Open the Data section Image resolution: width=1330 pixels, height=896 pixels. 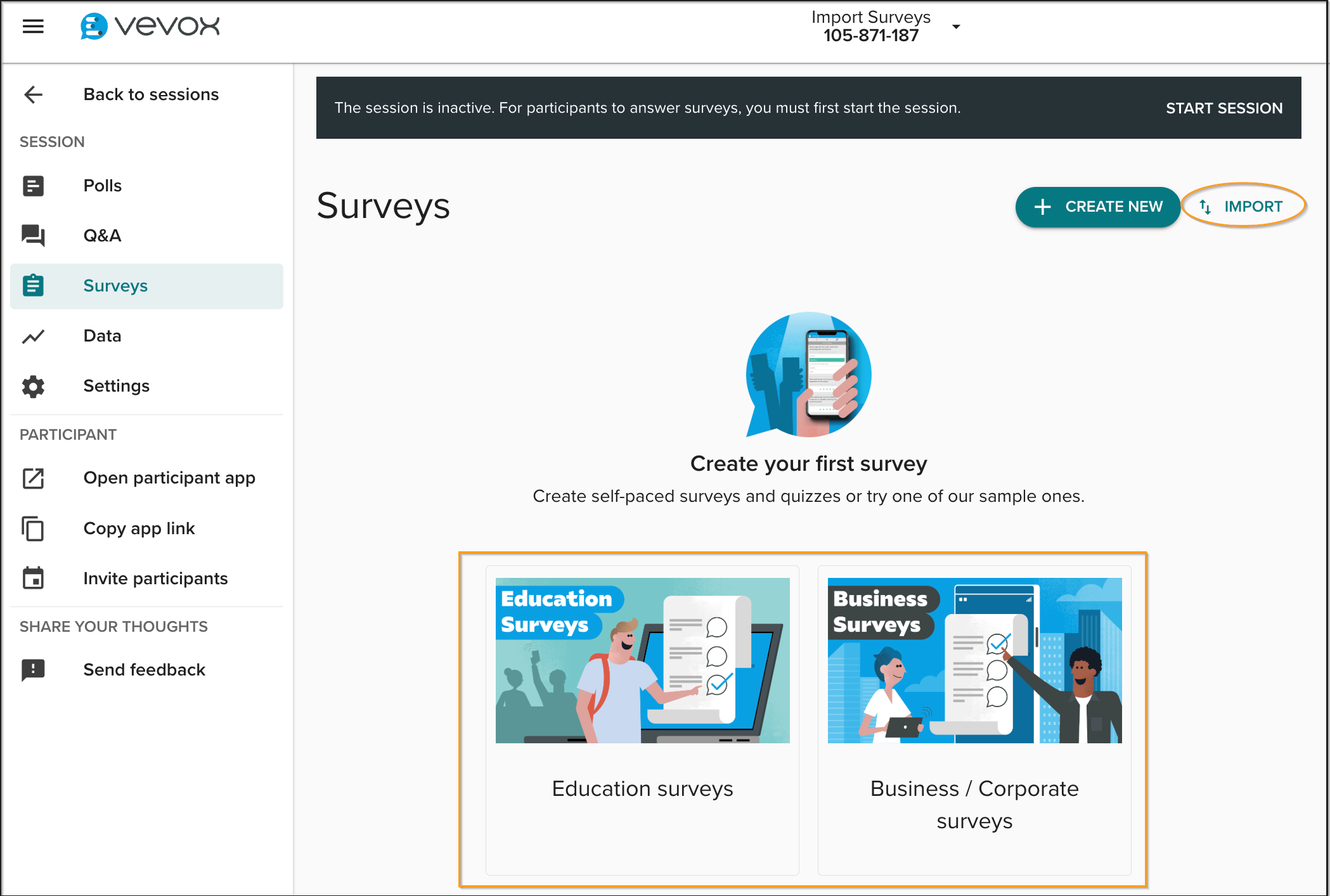pyautogui.click(x=103, y=336)
